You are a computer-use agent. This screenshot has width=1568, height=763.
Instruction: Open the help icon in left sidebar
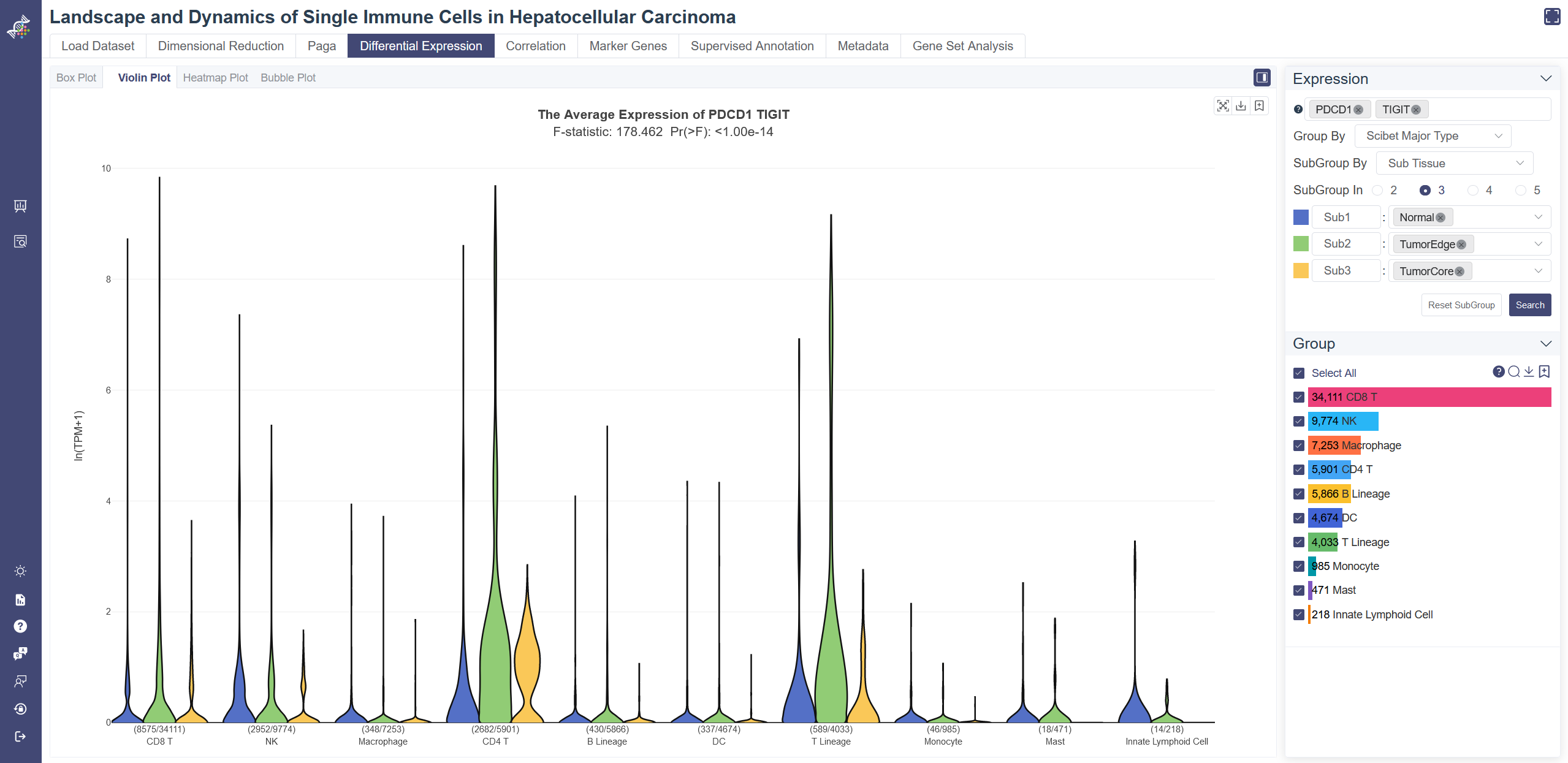click(20, 626)
